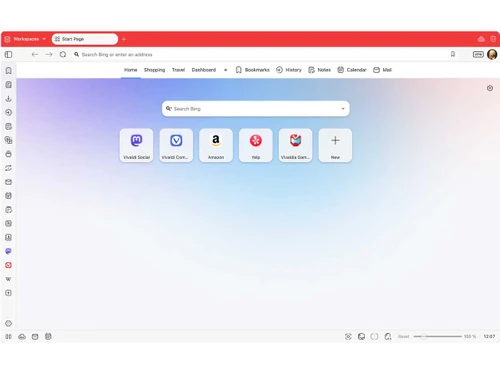Image resolution: width=500 pixels, height=375 pixels.
Task: Open the Search Bing dropdown arrow
Action: coord(343,109)
